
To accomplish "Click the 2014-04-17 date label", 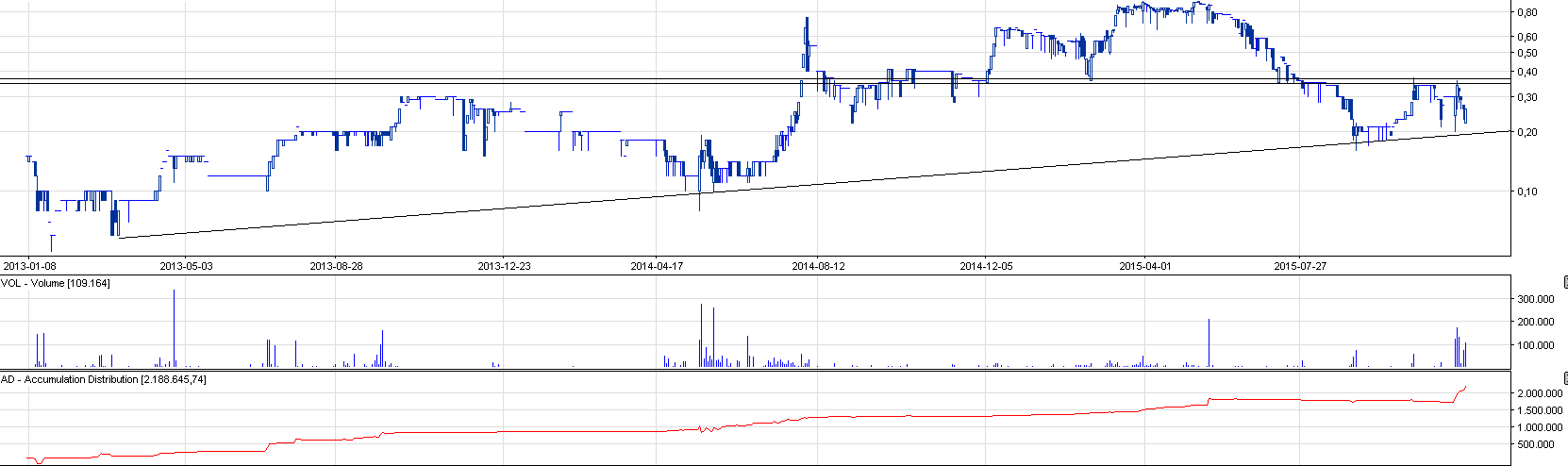I will (x=657, y=266).
